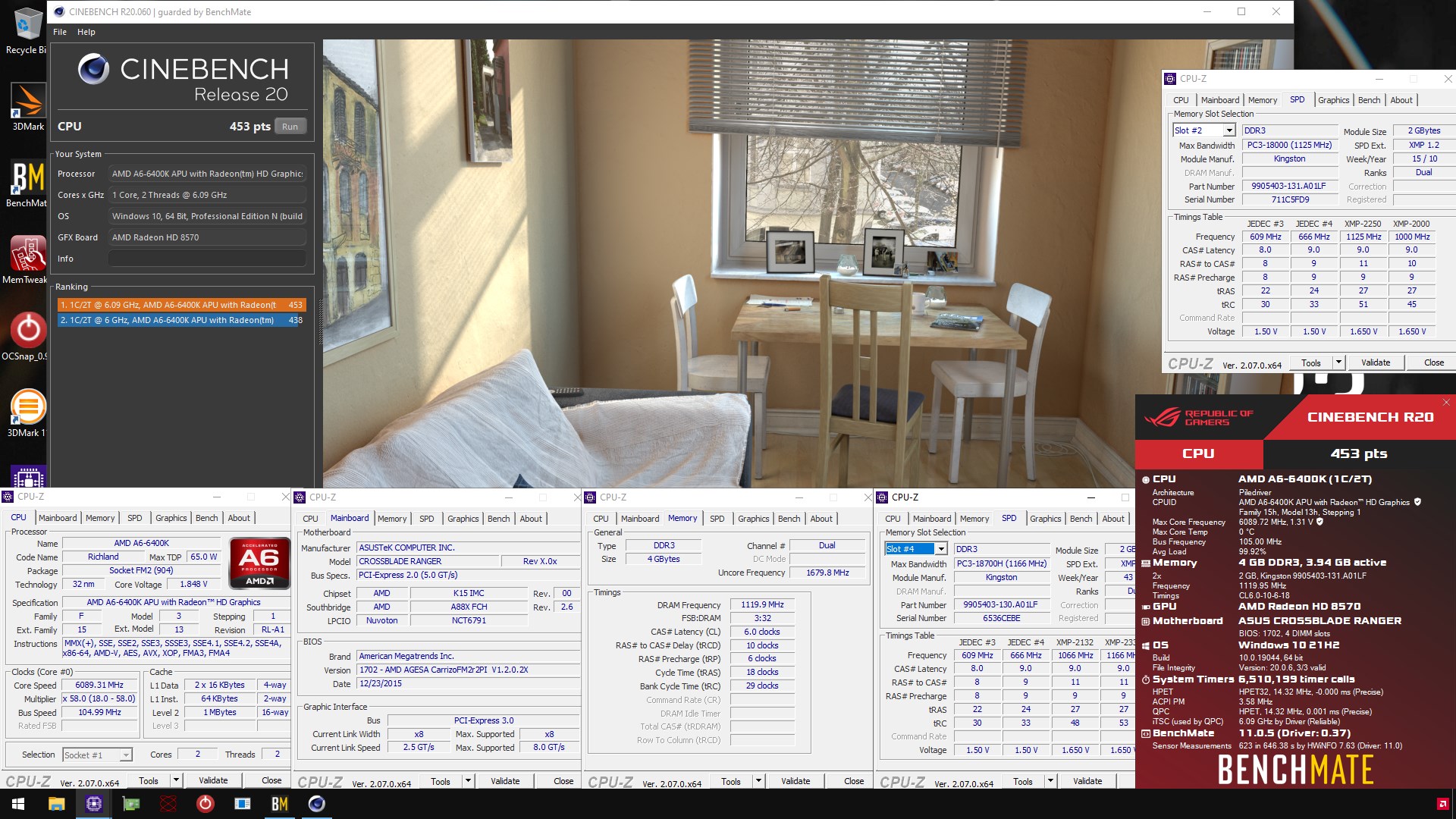Open the File menu in Cinebench
The height and width of the screenshot is (819, 1456).
(x=60, y=32)
